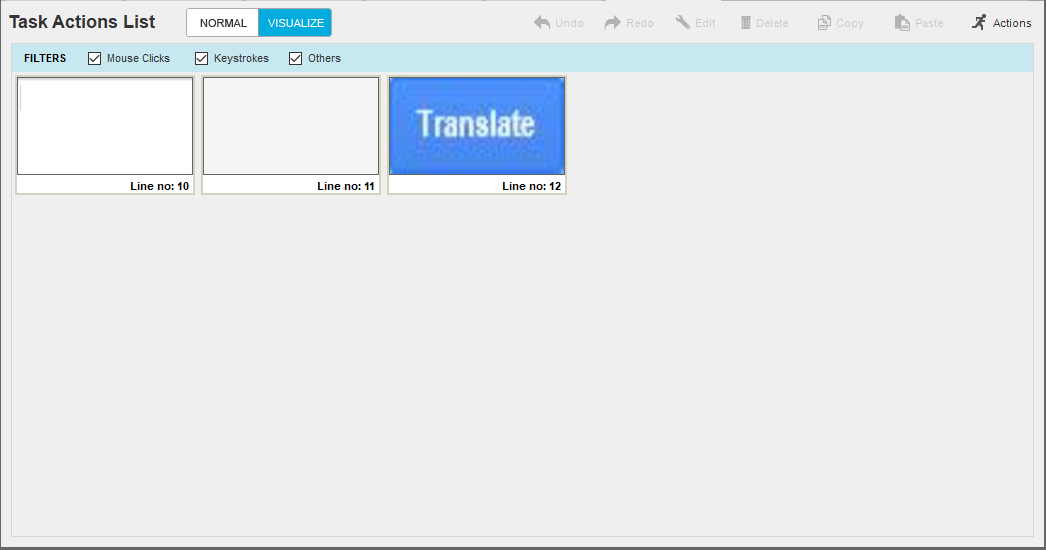Click the Paste clipboard icon
This screenshot has height=550, width=1046.
902,23
